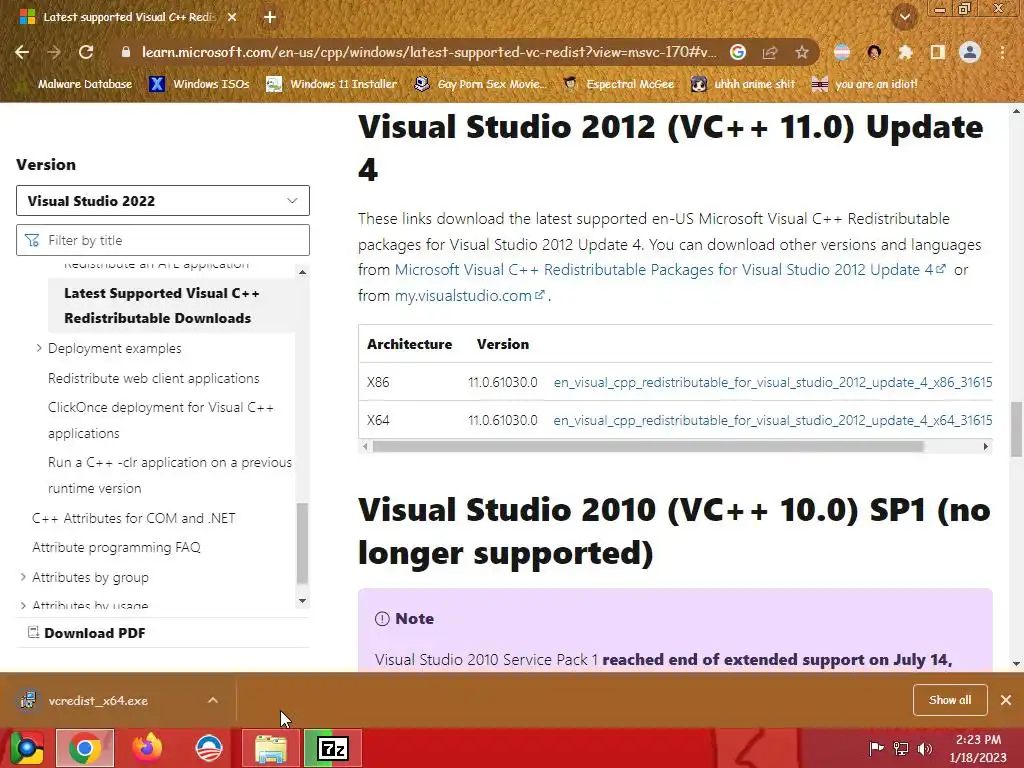Click the table's left scroll arrow
Screen dimensions: 1024x768
tap(365, 447)
